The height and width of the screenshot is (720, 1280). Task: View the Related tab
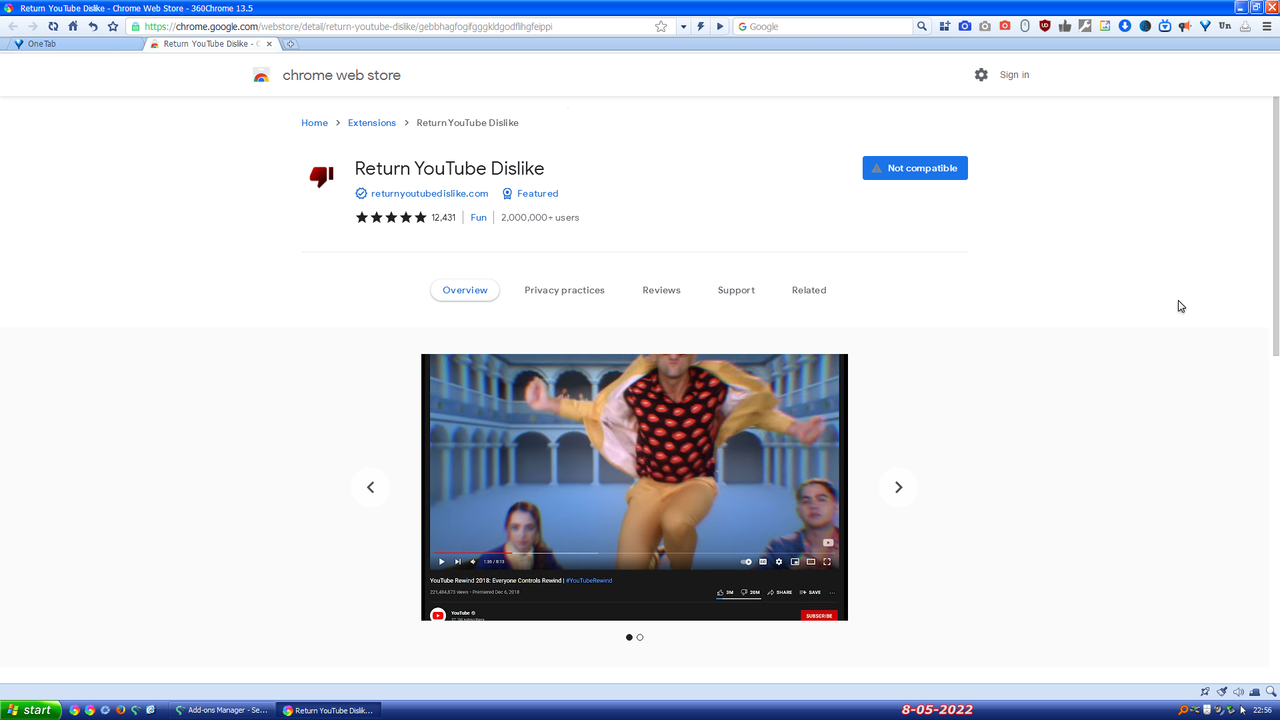point(809,290)
